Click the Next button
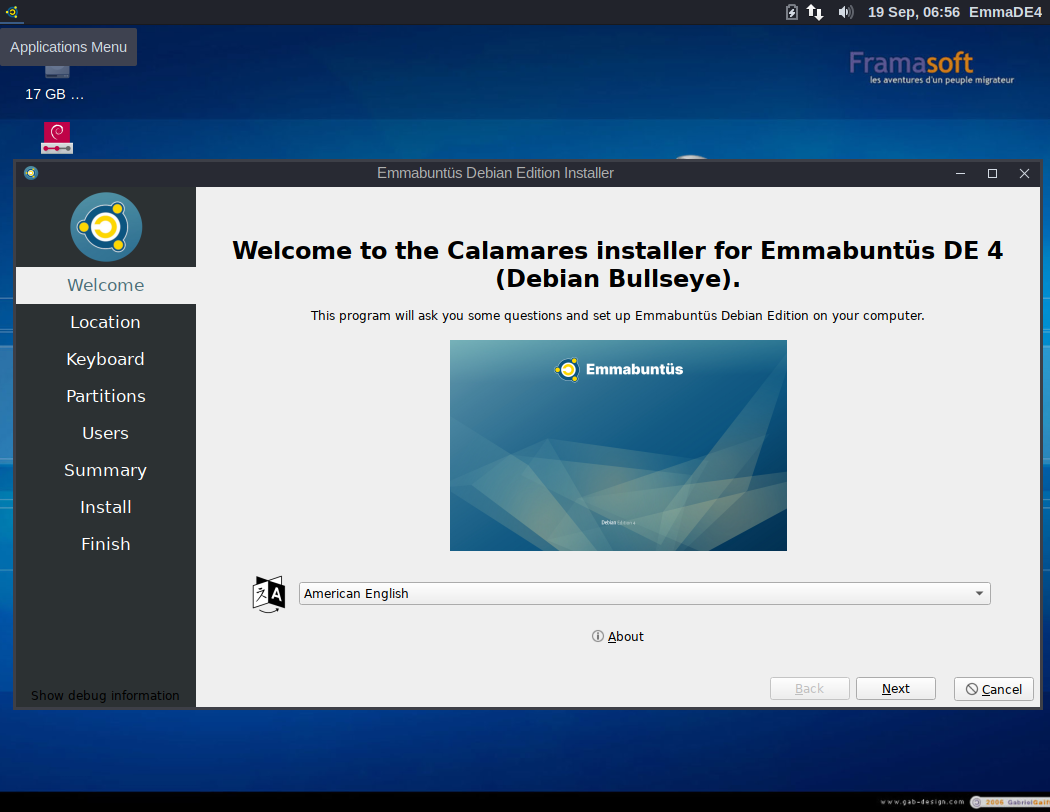 tap(895, 689)
